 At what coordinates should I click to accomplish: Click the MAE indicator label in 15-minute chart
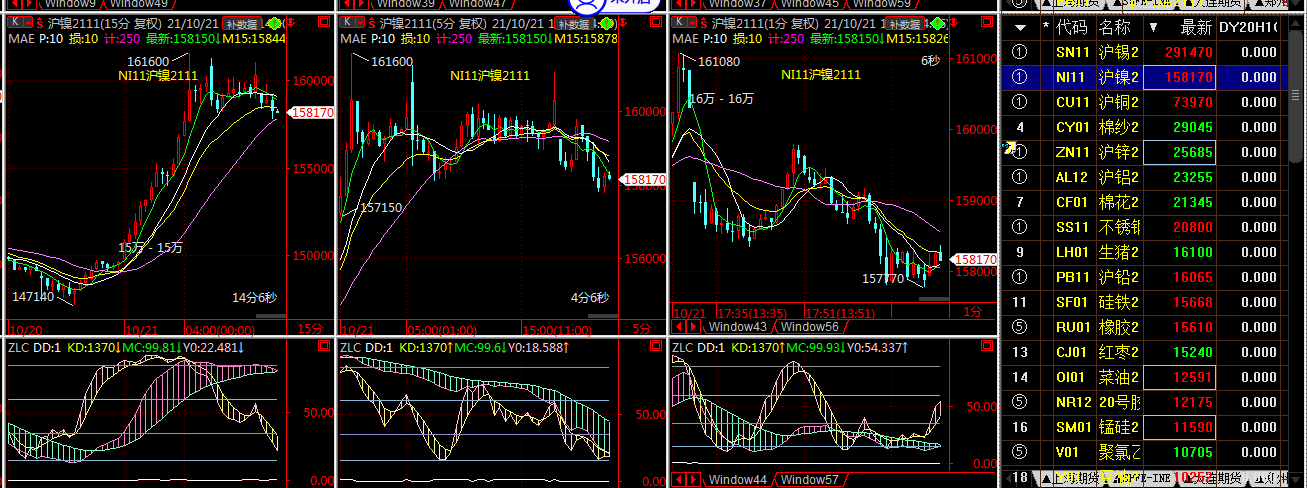coord(21,38)
